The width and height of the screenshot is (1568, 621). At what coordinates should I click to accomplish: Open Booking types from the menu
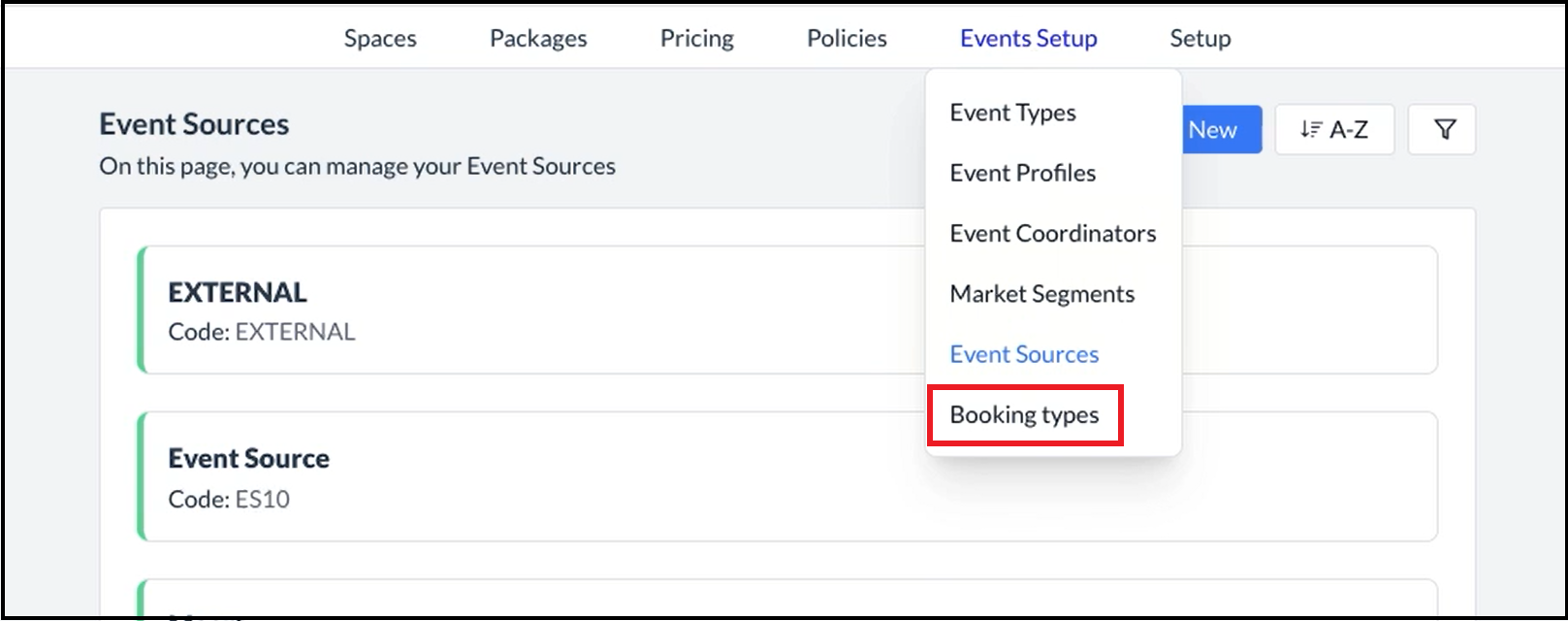[1024, 415]
